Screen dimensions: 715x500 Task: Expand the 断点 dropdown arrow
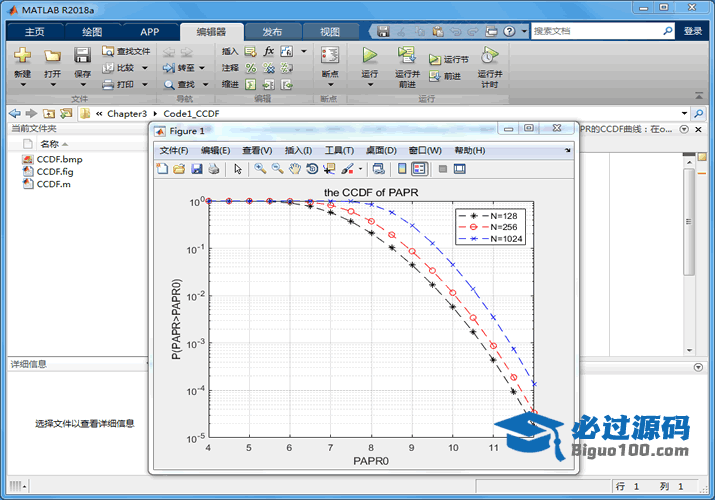[331, 85]
